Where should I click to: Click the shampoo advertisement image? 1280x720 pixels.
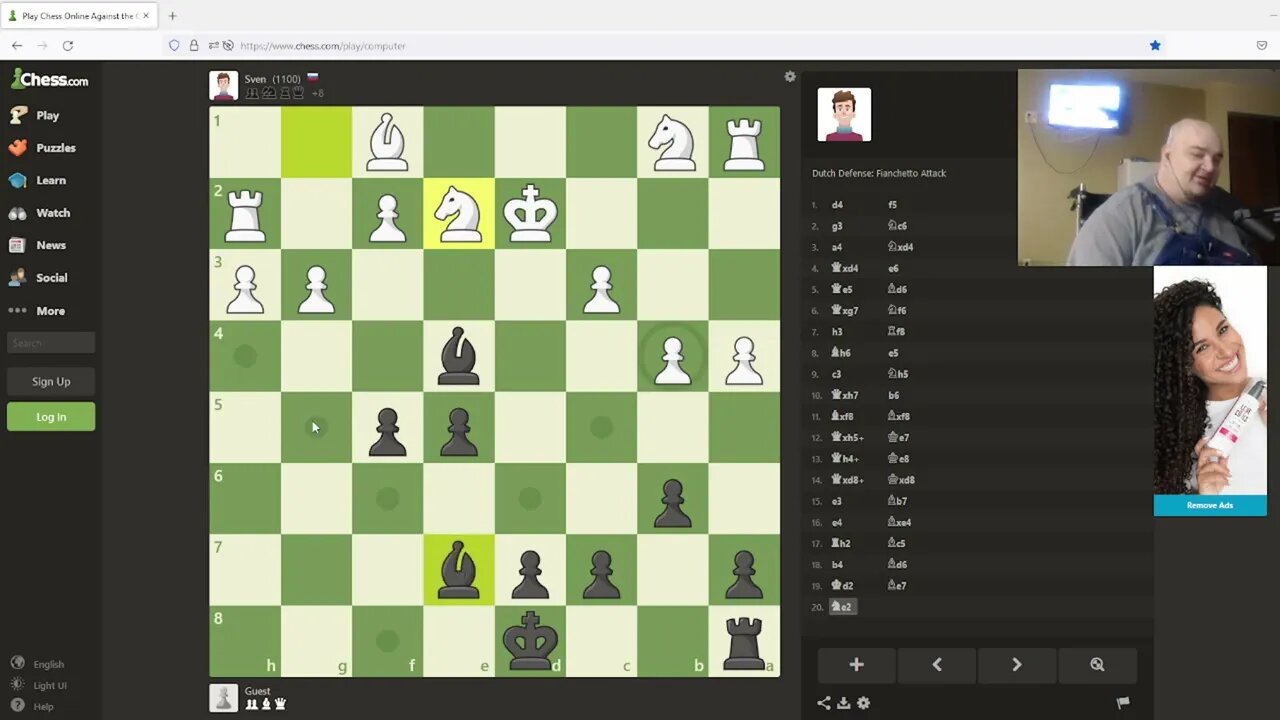pos(1210,381)
